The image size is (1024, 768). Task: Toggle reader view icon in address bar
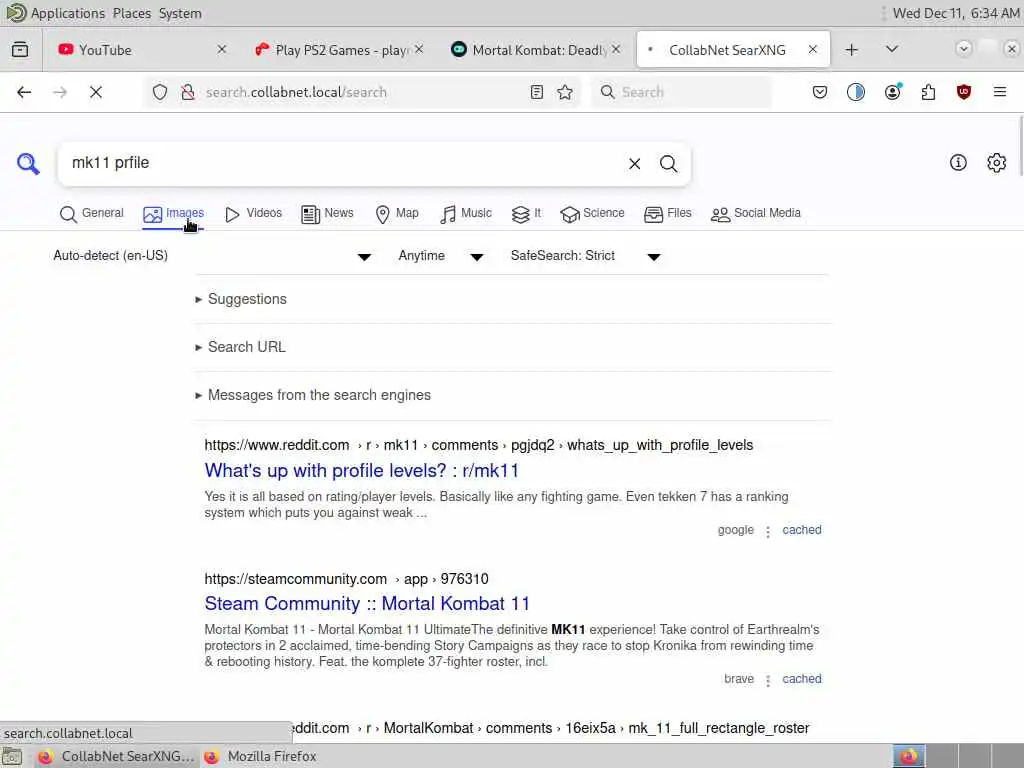click(x=537, y=92)
